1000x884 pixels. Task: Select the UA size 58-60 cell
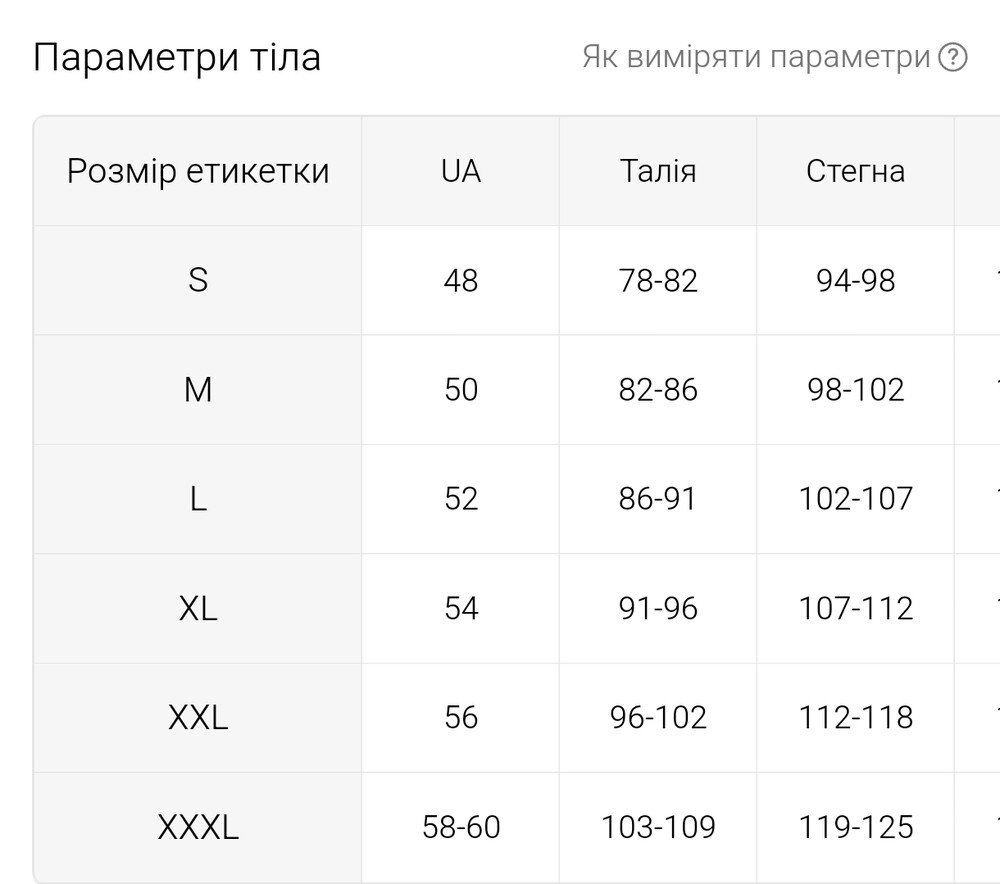(461, 827)
